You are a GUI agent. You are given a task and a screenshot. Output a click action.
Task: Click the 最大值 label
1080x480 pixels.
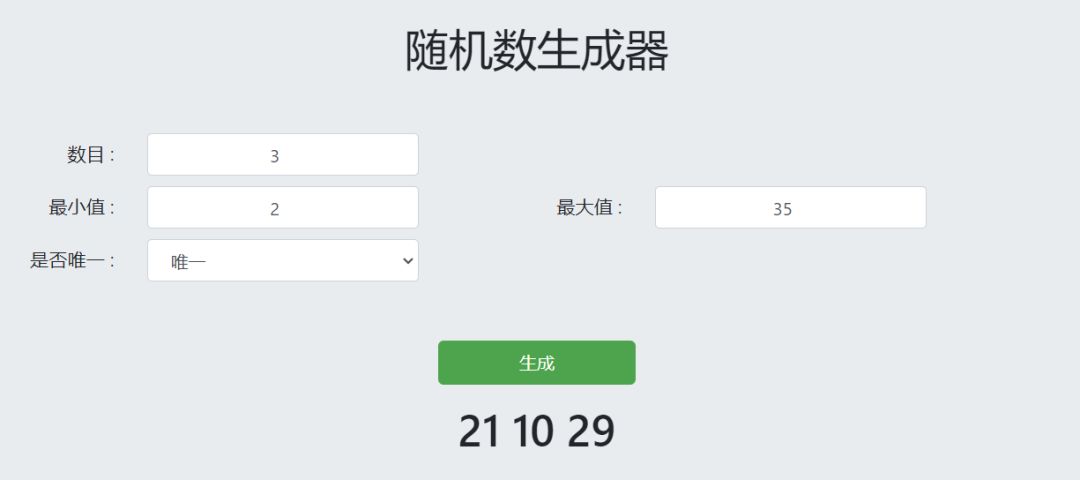(589, 208)
